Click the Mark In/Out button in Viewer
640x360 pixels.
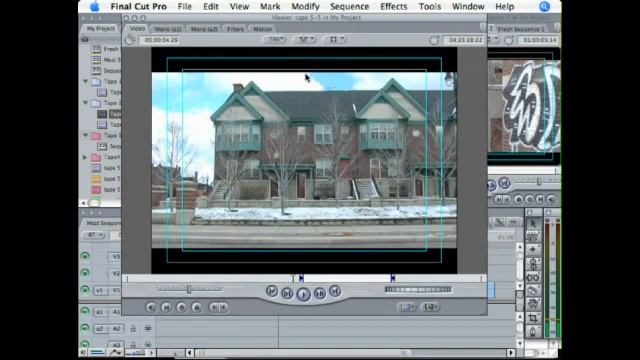coord(218,307)
